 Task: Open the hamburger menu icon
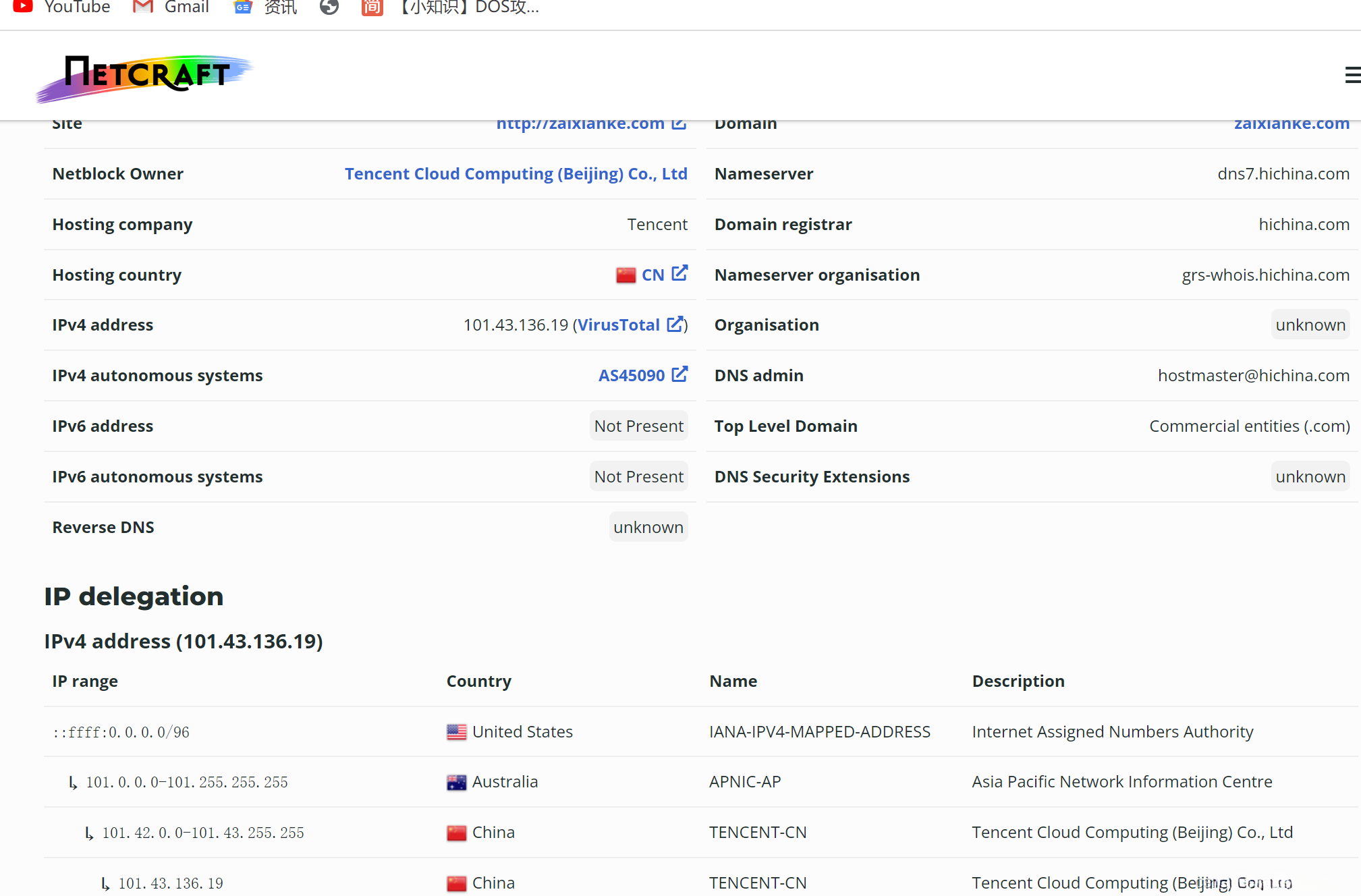tap(1352, 75)
